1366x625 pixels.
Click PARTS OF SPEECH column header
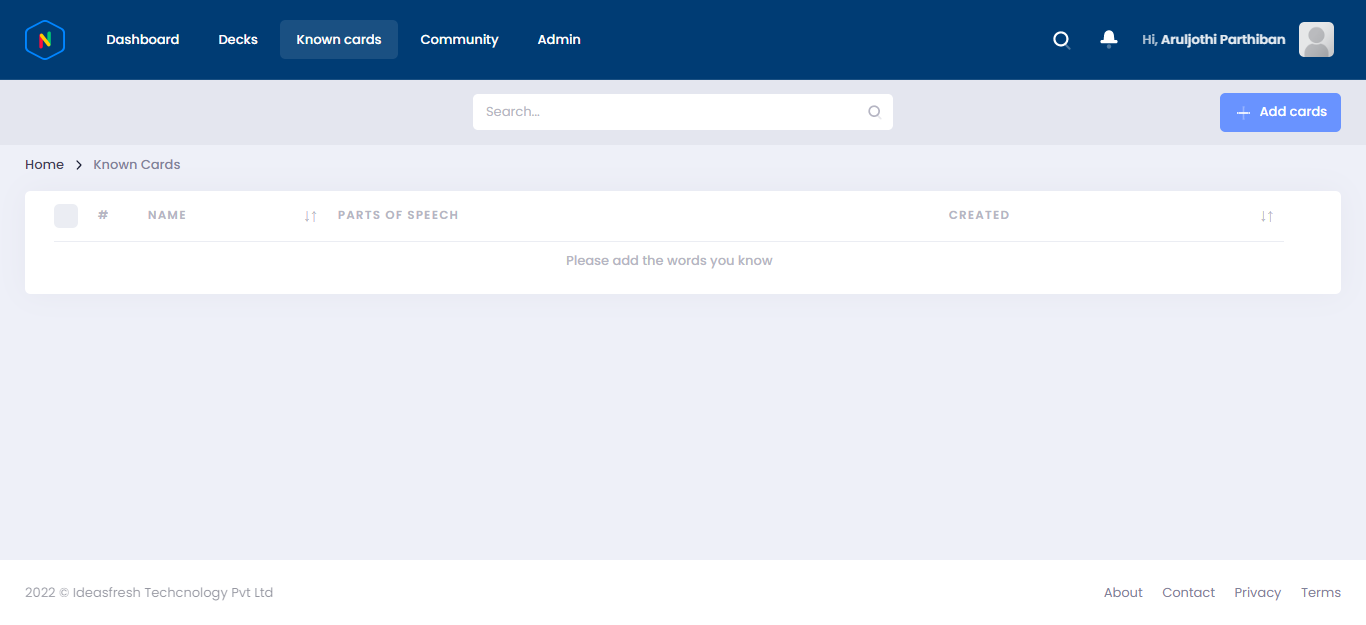click(x=398, y=216)
